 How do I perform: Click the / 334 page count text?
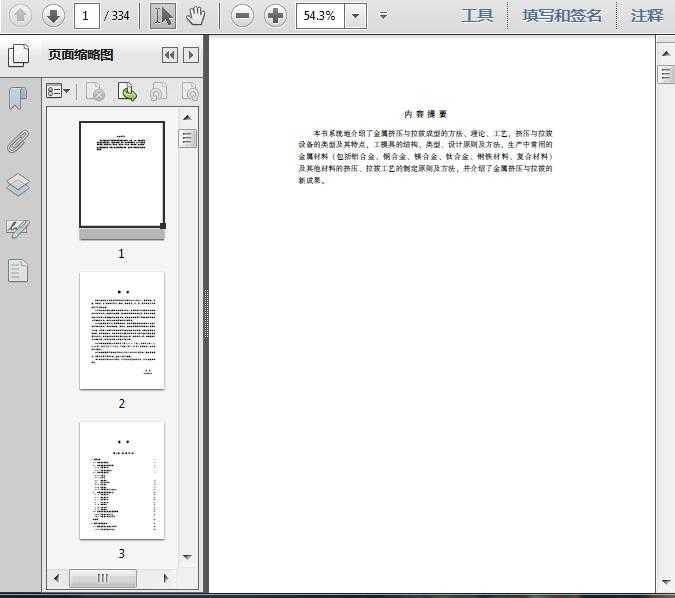pyautogui.click(x=117, y=16)
